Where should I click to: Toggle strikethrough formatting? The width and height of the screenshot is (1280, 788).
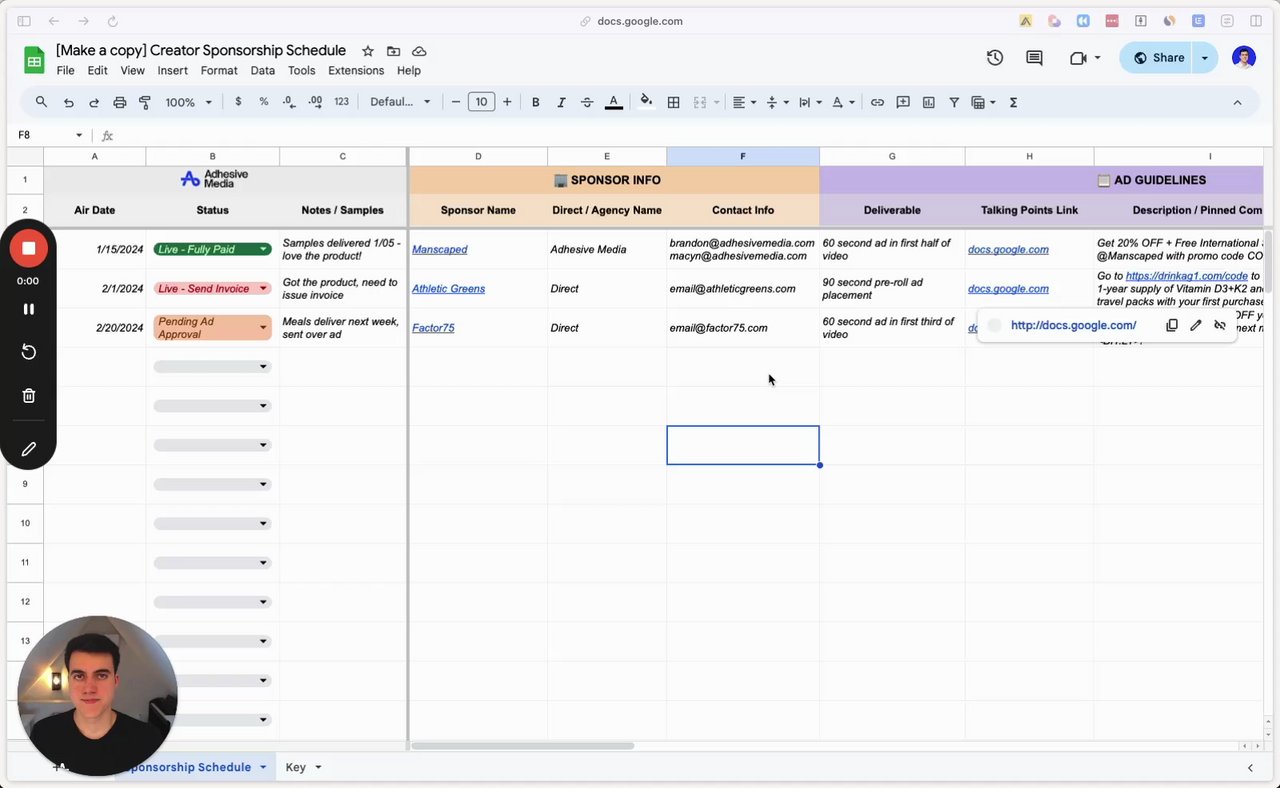click(587, 102)
